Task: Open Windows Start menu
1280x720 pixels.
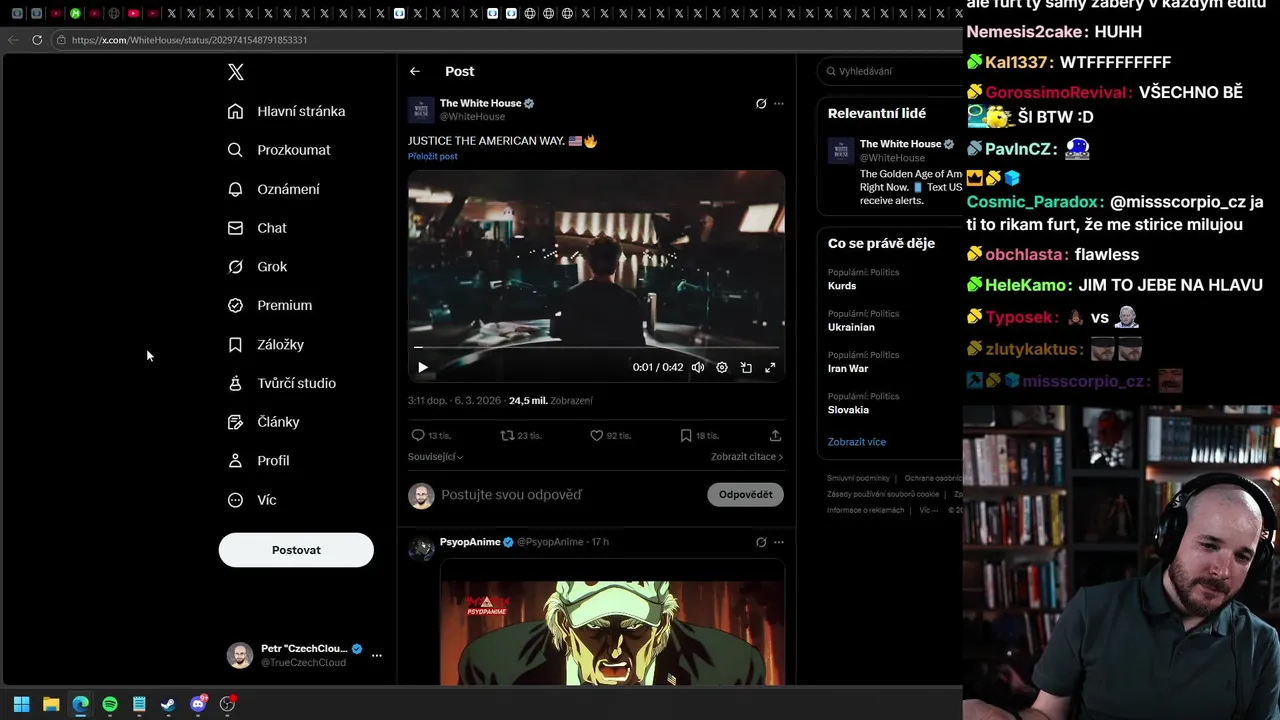Action: coord(22,704)
